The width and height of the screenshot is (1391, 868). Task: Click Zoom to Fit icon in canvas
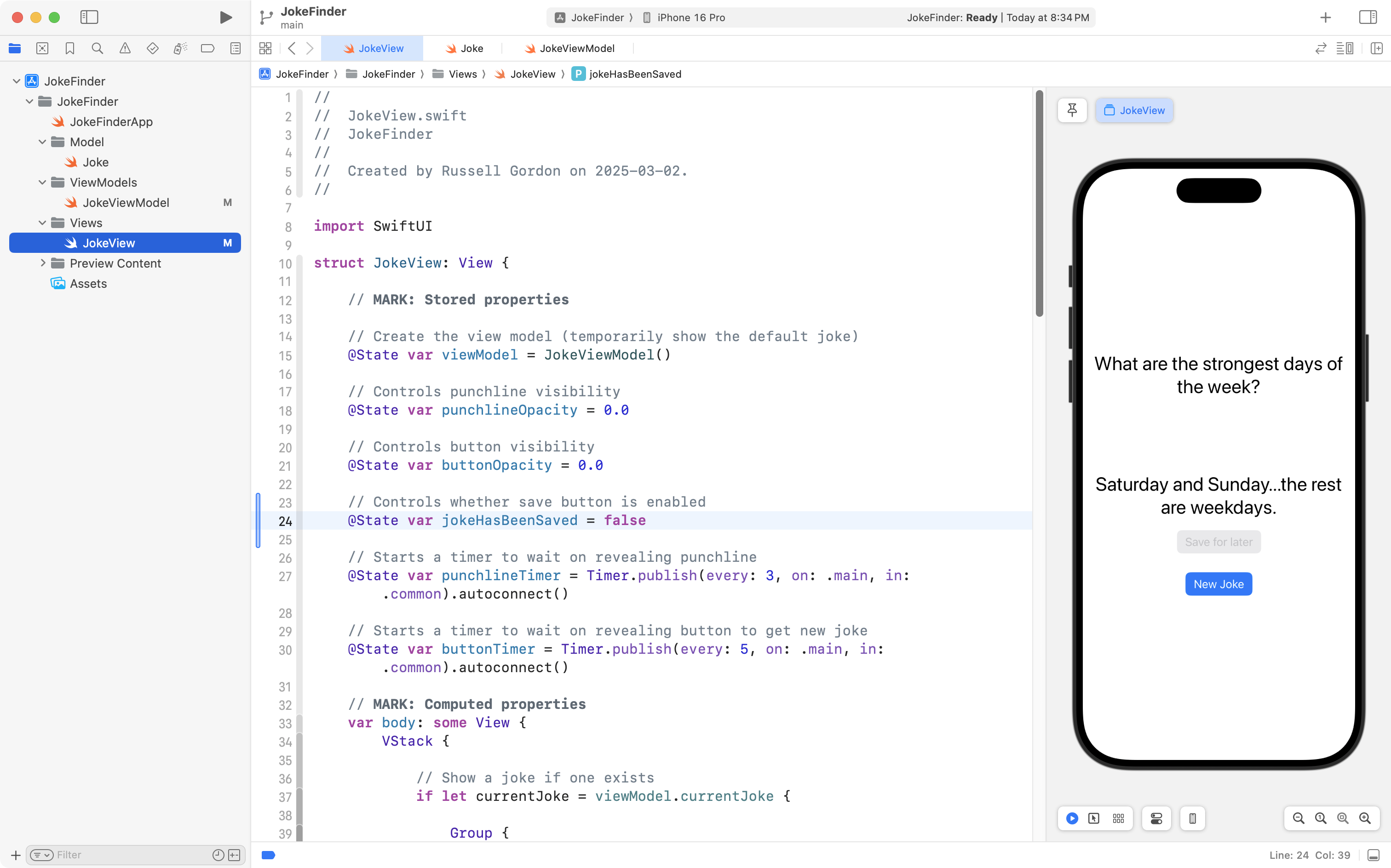[1343, 819]
